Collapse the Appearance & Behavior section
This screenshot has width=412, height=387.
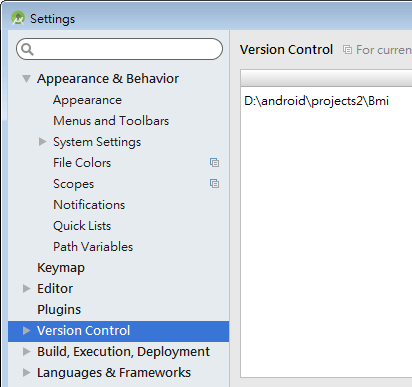[26, 79]
